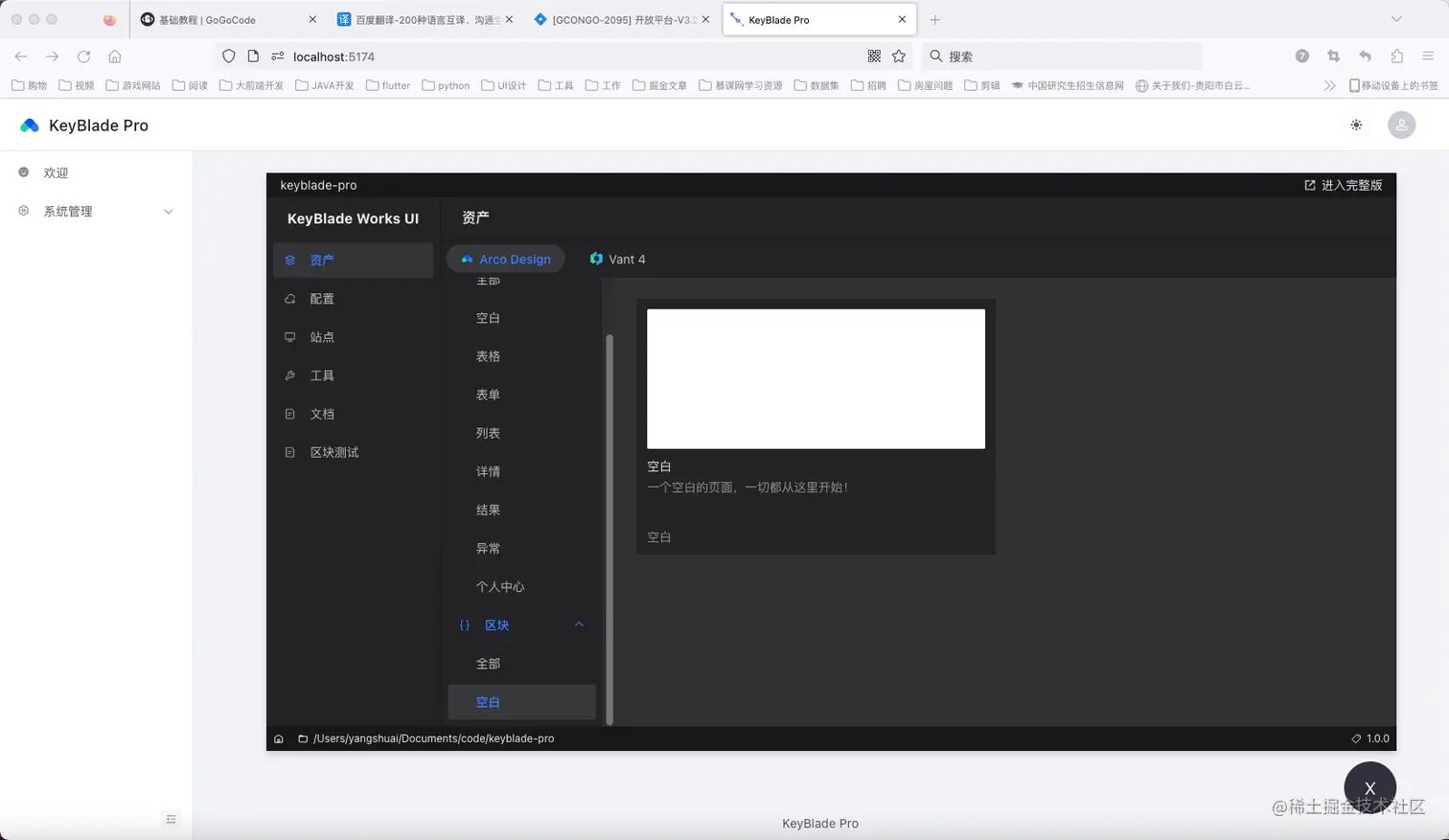Reload the page with the refresh icon
This screenshot has width=1449, height=840.
point(83,57)
